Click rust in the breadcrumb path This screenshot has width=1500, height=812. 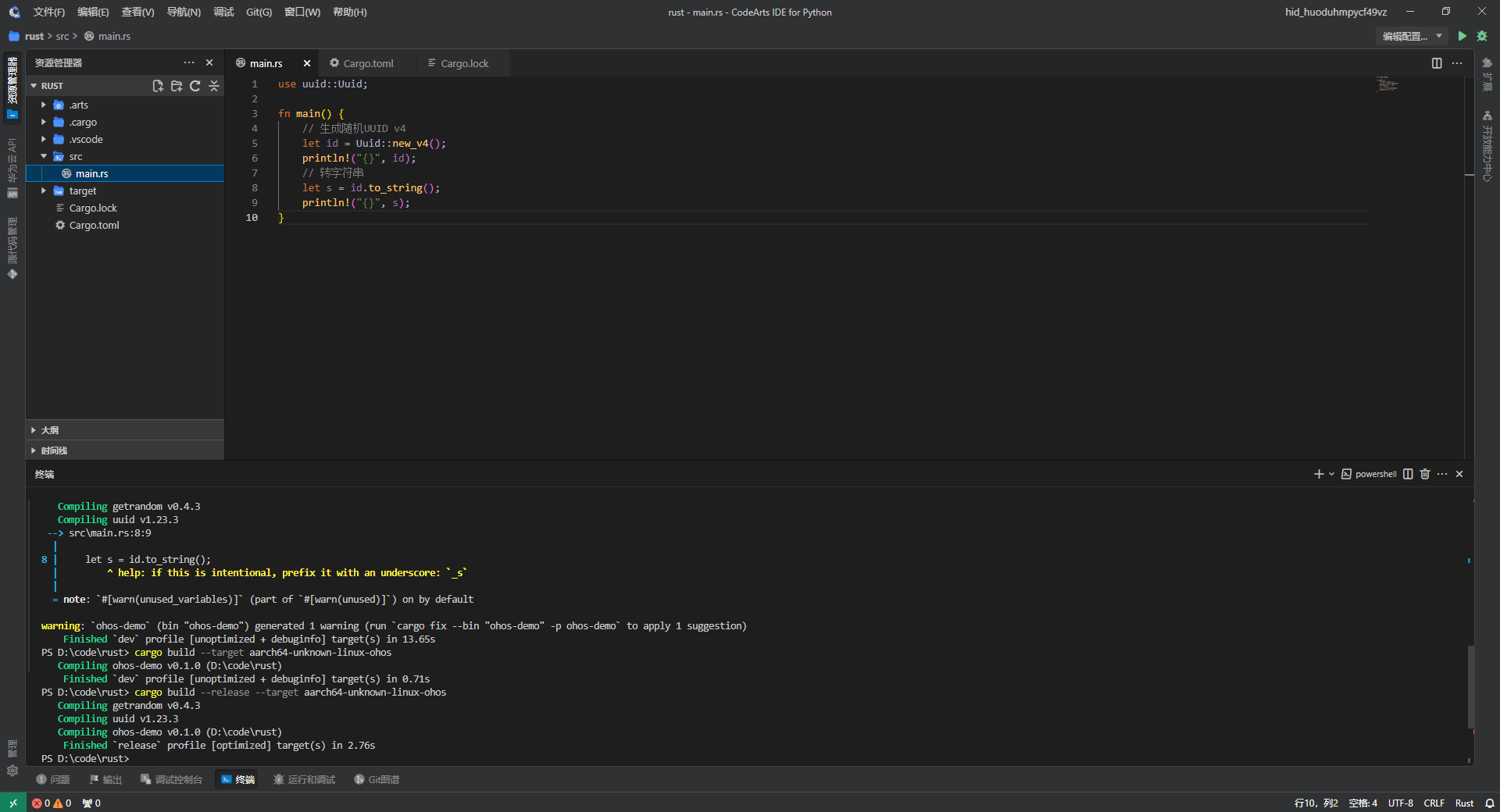click(x=34, y=36)
